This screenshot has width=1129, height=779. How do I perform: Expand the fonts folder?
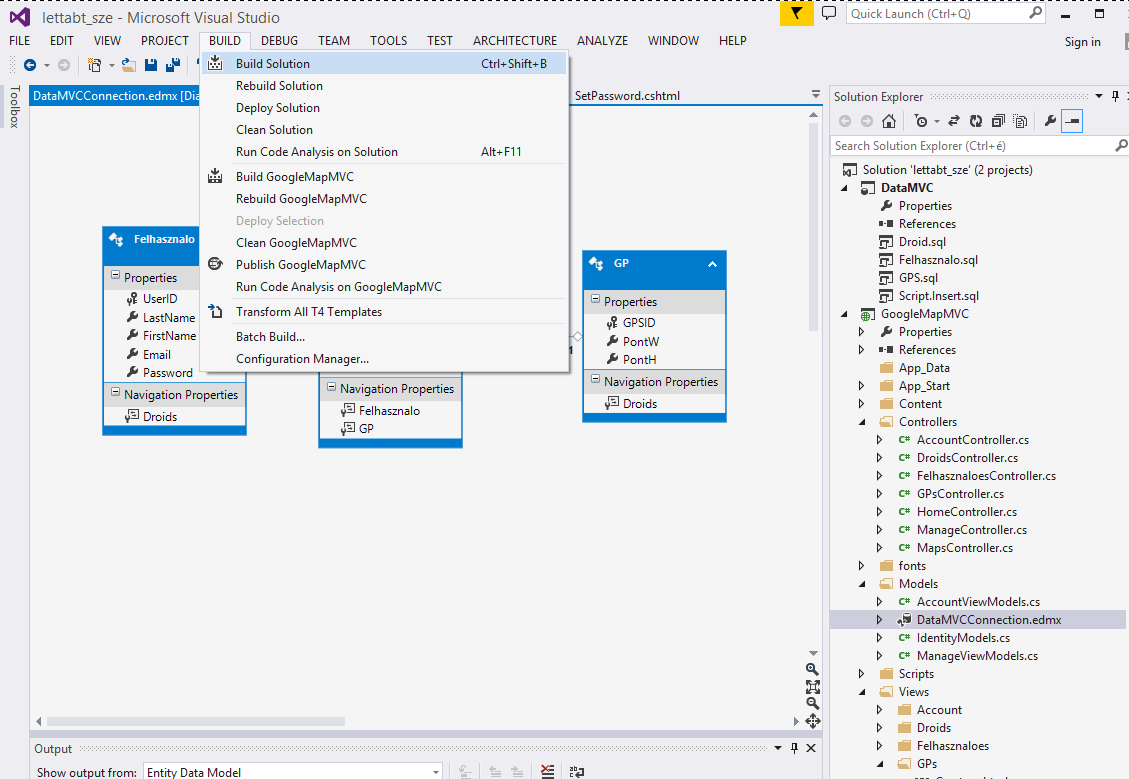(x=862, y=566)
